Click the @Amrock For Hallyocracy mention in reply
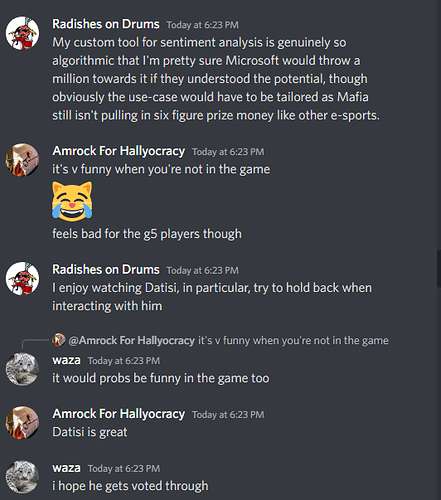The width and height of the screenshot is (441, 500). [x=132, y=340]
